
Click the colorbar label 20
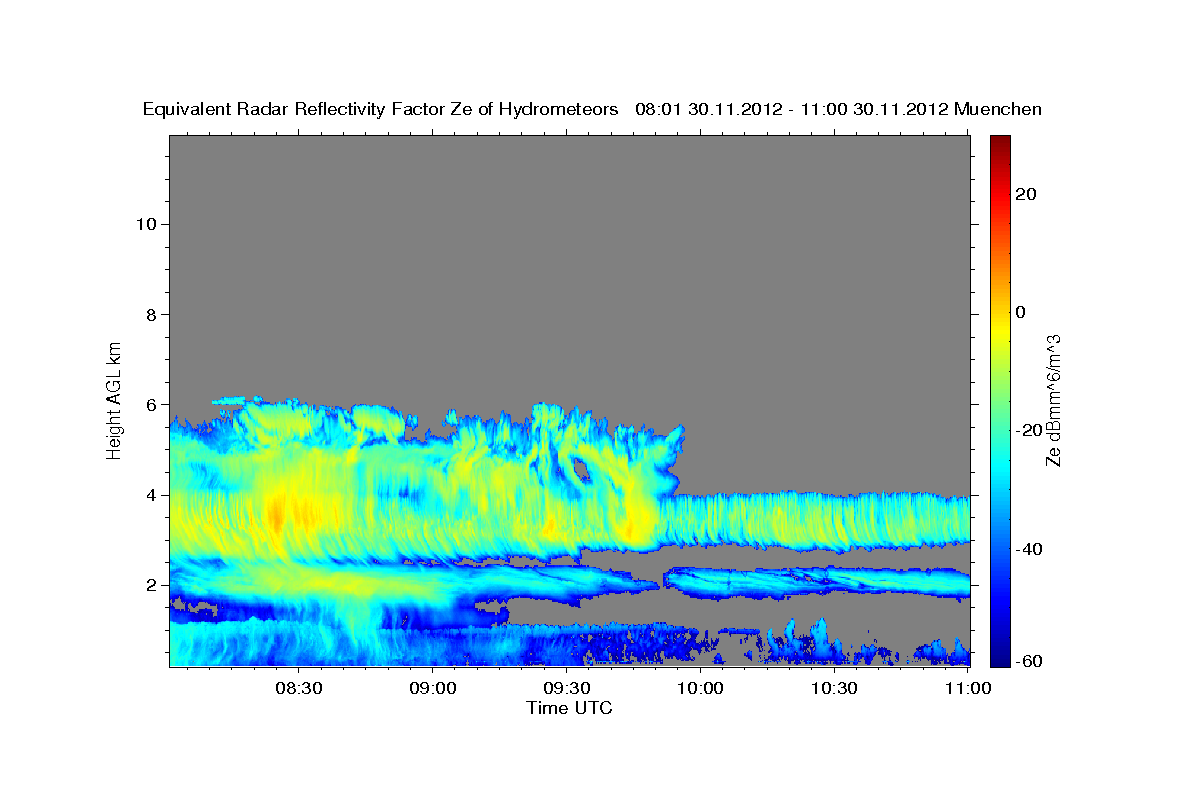point(1027,194)
